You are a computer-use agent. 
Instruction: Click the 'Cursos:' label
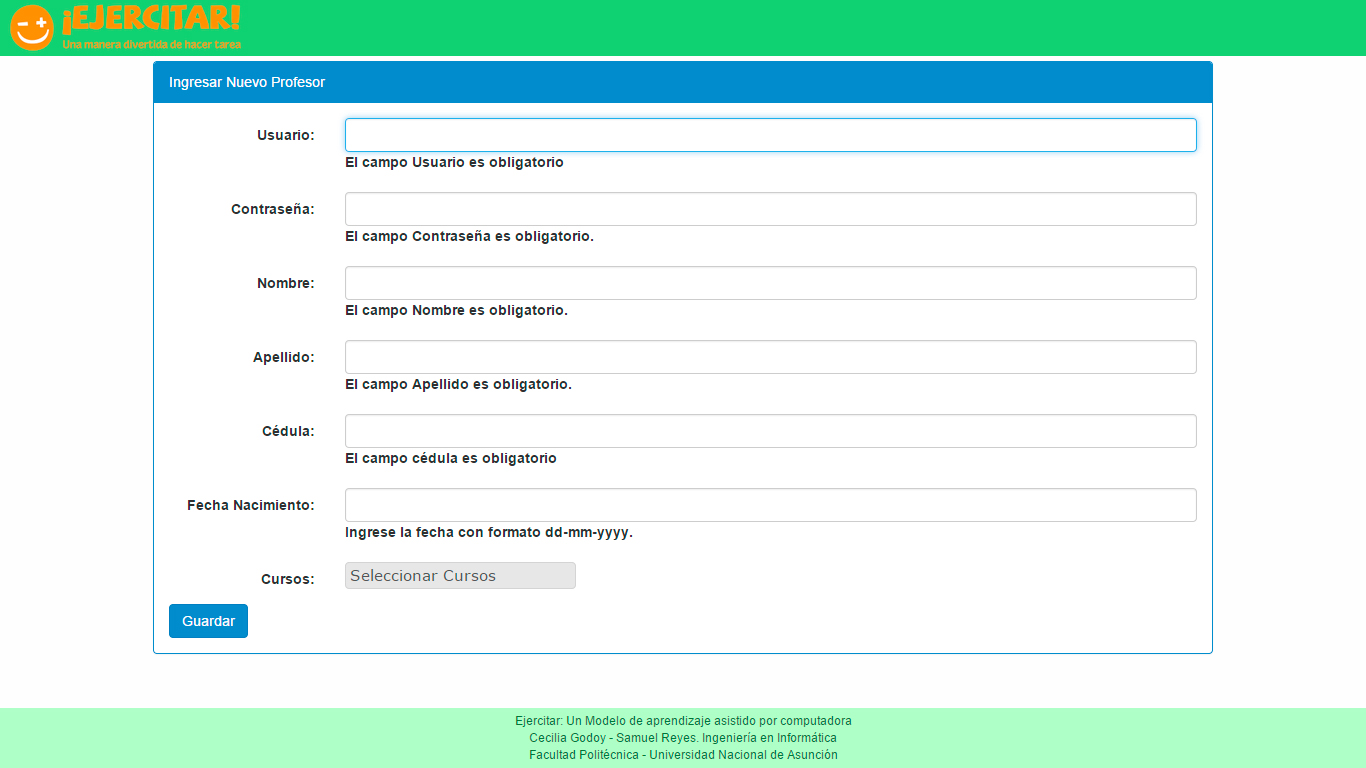(287, 579)
